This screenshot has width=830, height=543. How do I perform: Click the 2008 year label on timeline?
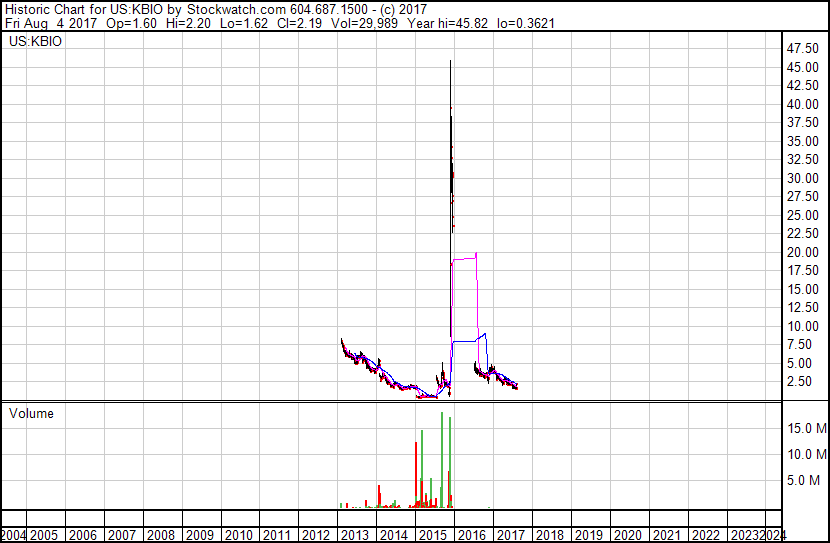(160, 535)
